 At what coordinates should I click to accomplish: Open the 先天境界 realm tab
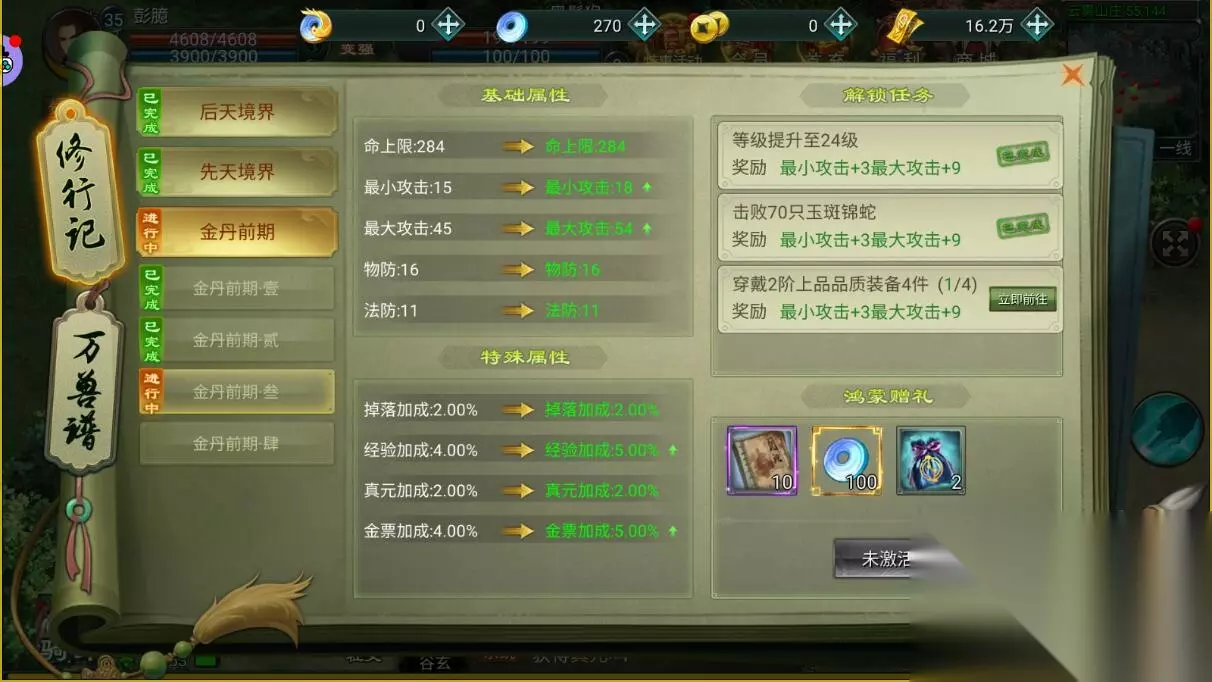(237, 172)
